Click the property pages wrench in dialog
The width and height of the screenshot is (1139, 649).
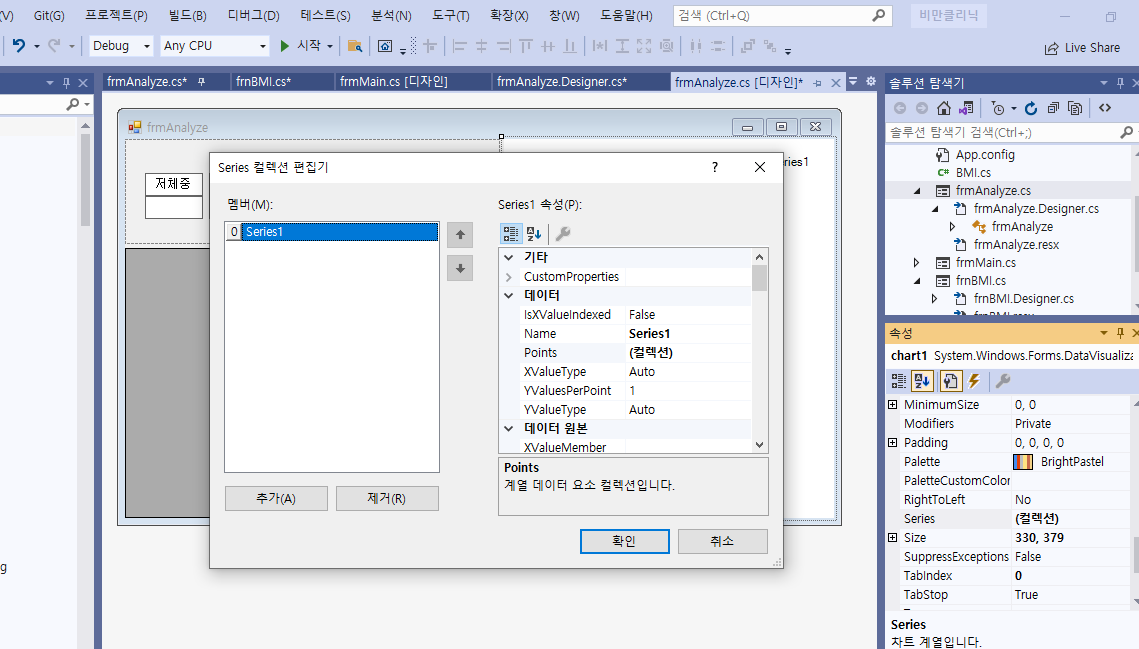click(x=563, y=233)
